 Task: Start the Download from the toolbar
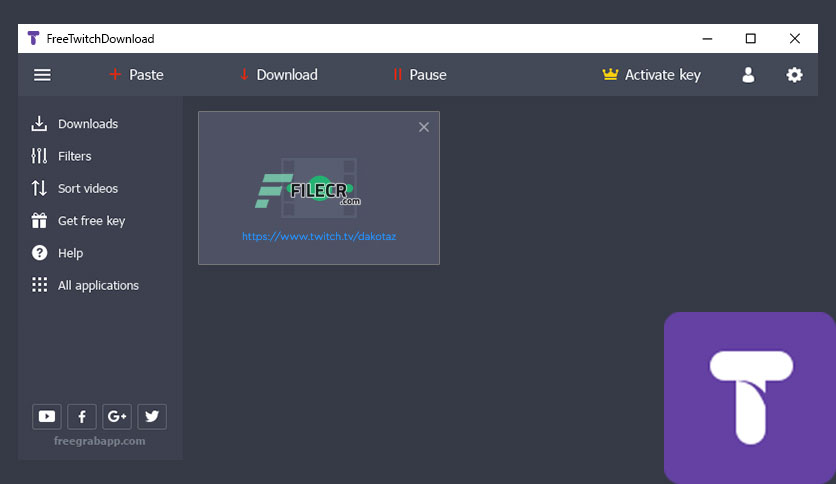279,75
